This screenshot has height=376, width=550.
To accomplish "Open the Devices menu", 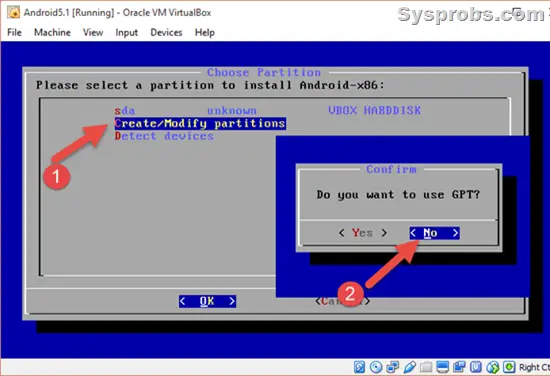I will [x=166, y=32].
